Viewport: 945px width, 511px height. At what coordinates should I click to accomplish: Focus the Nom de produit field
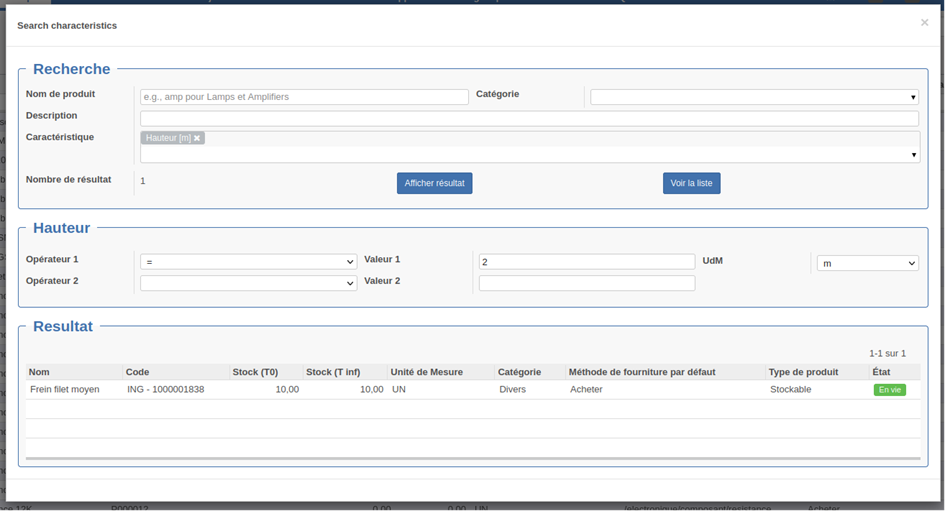[x=304, y=97]
